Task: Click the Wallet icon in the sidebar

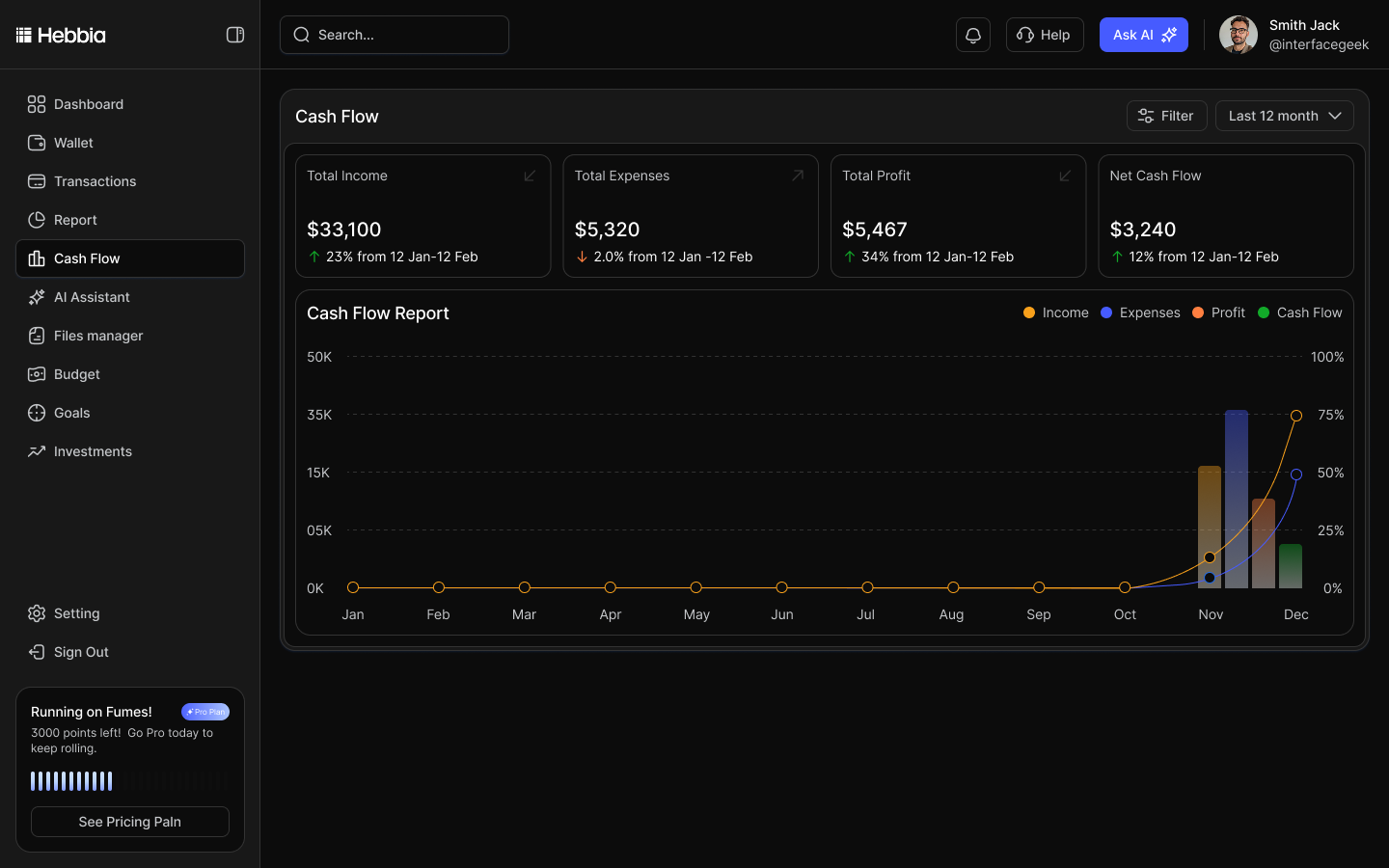Action: (x=37, y=143)
